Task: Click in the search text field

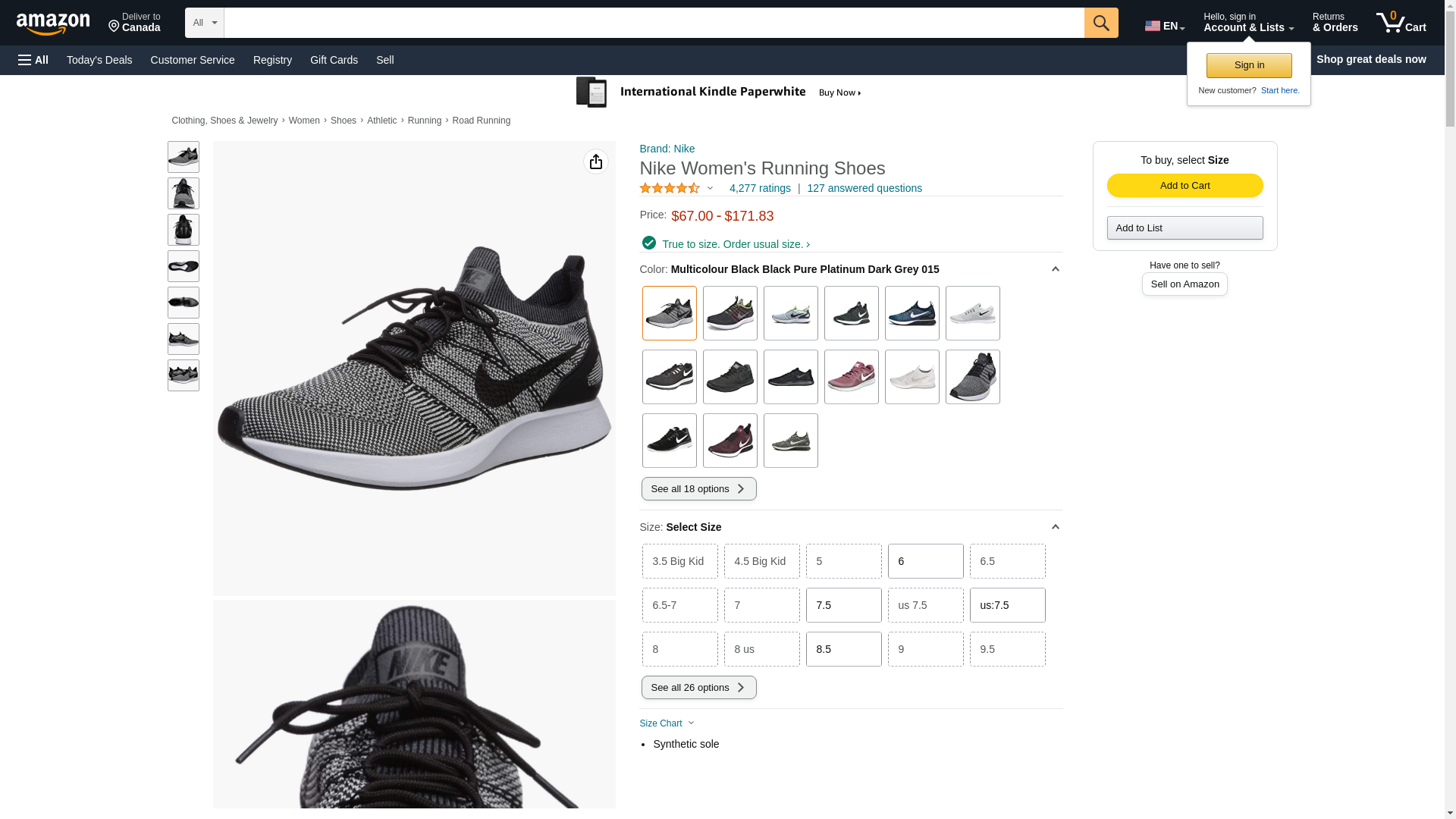Action: [652, 23]
